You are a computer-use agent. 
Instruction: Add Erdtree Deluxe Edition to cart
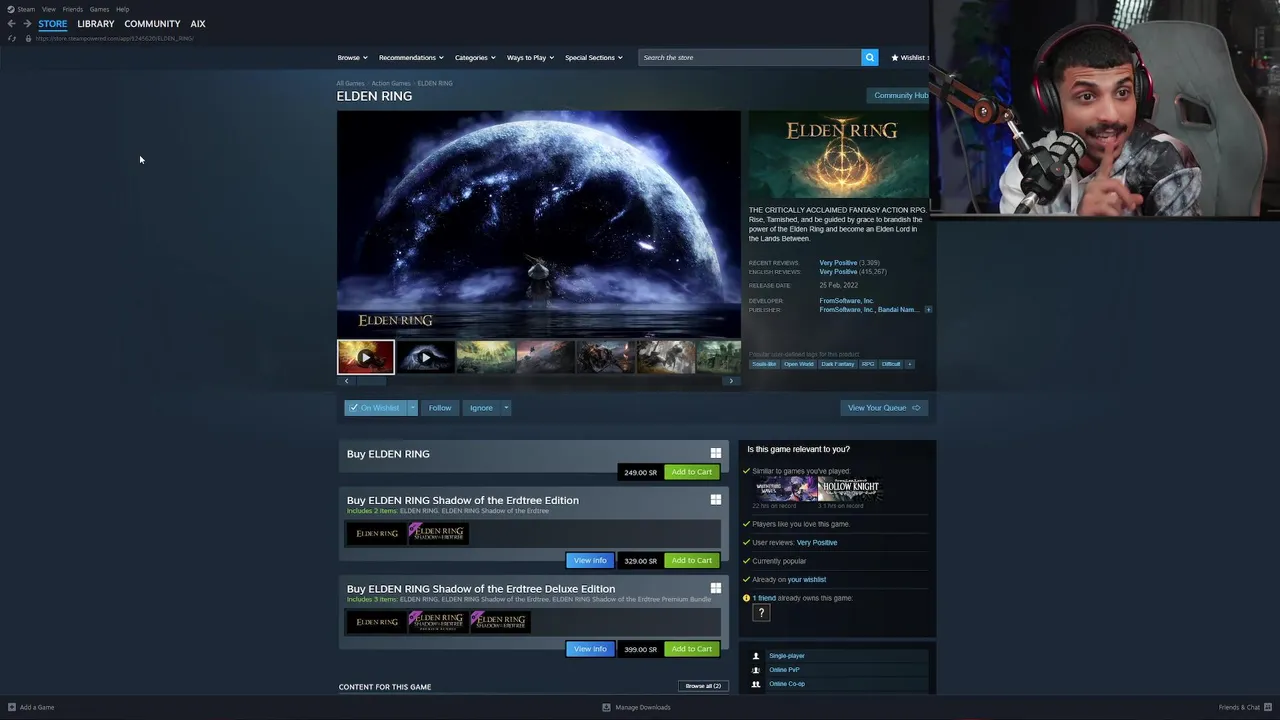tap(692, 649)
